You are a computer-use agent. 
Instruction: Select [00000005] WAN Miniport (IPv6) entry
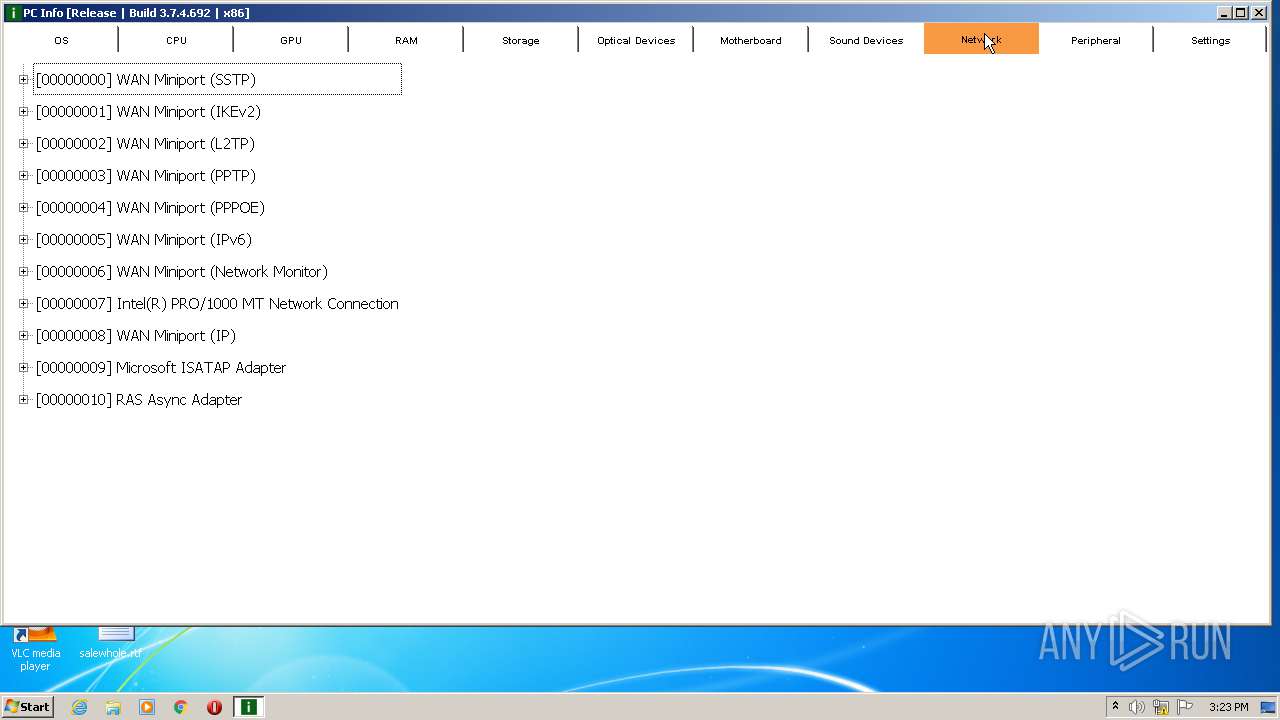(144, 240)
